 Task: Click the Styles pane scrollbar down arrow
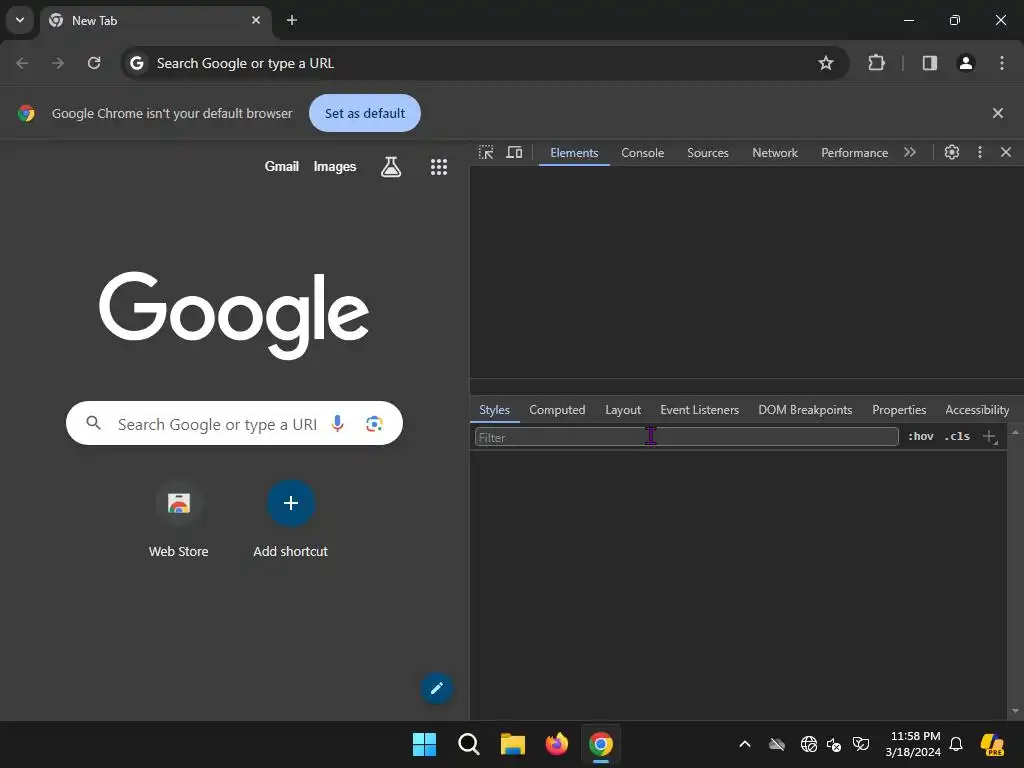coord(1015,711)
